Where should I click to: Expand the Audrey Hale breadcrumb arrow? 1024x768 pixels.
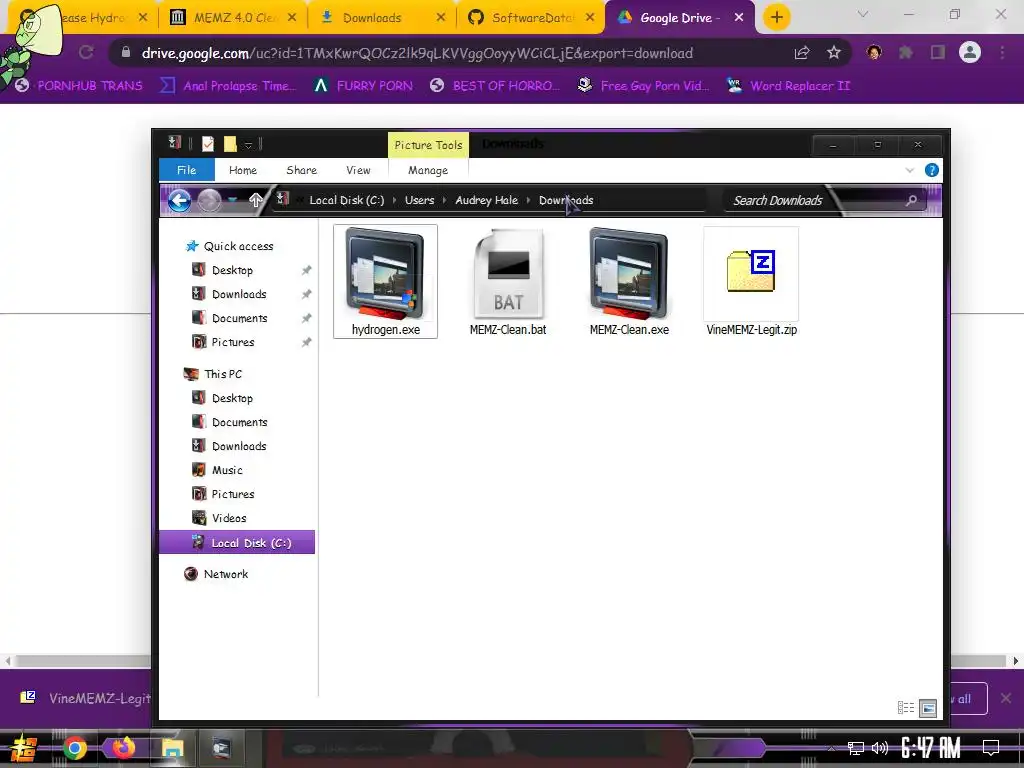[528, 200]
